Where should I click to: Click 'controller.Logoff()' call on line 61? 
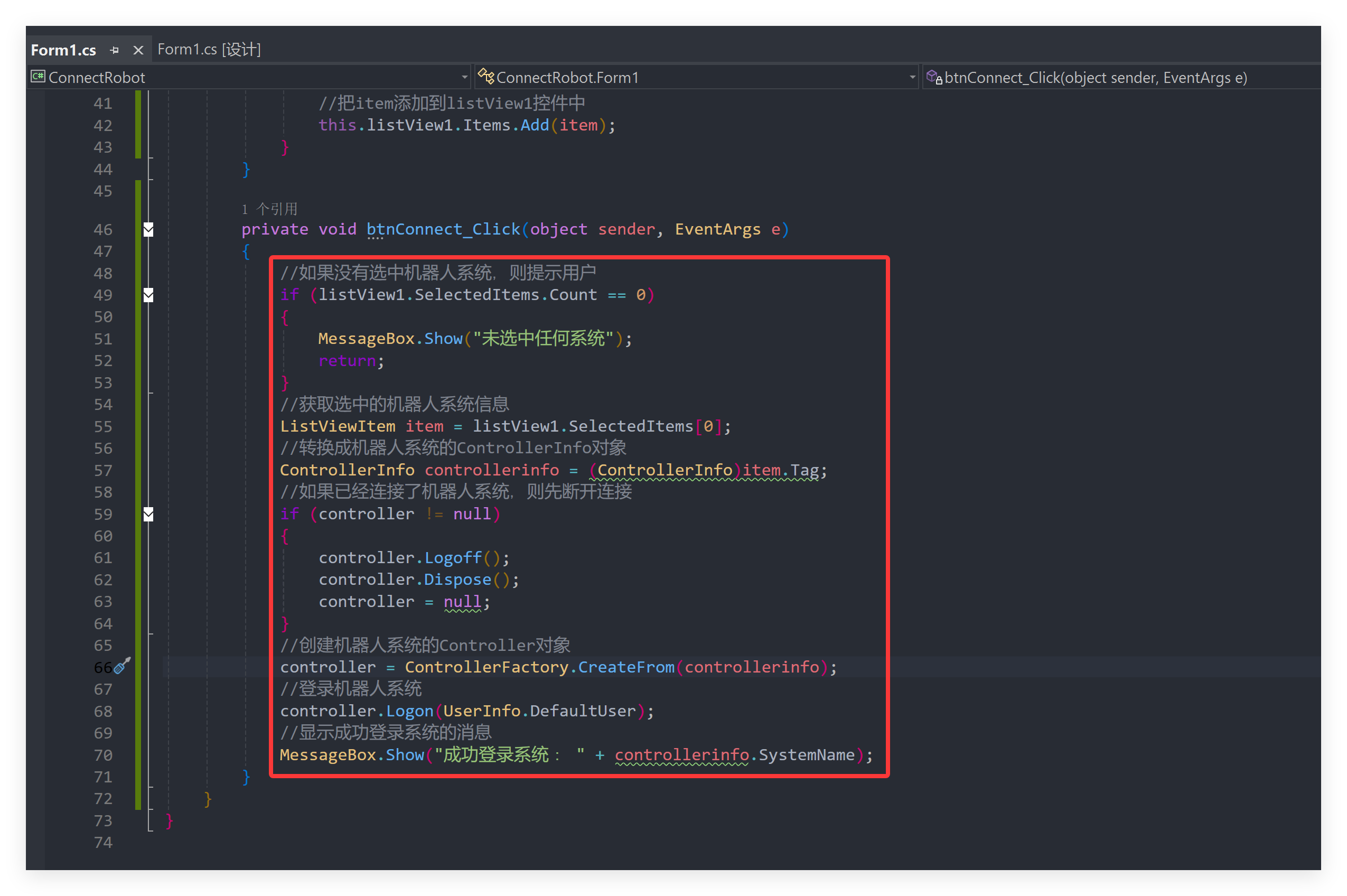409,558
